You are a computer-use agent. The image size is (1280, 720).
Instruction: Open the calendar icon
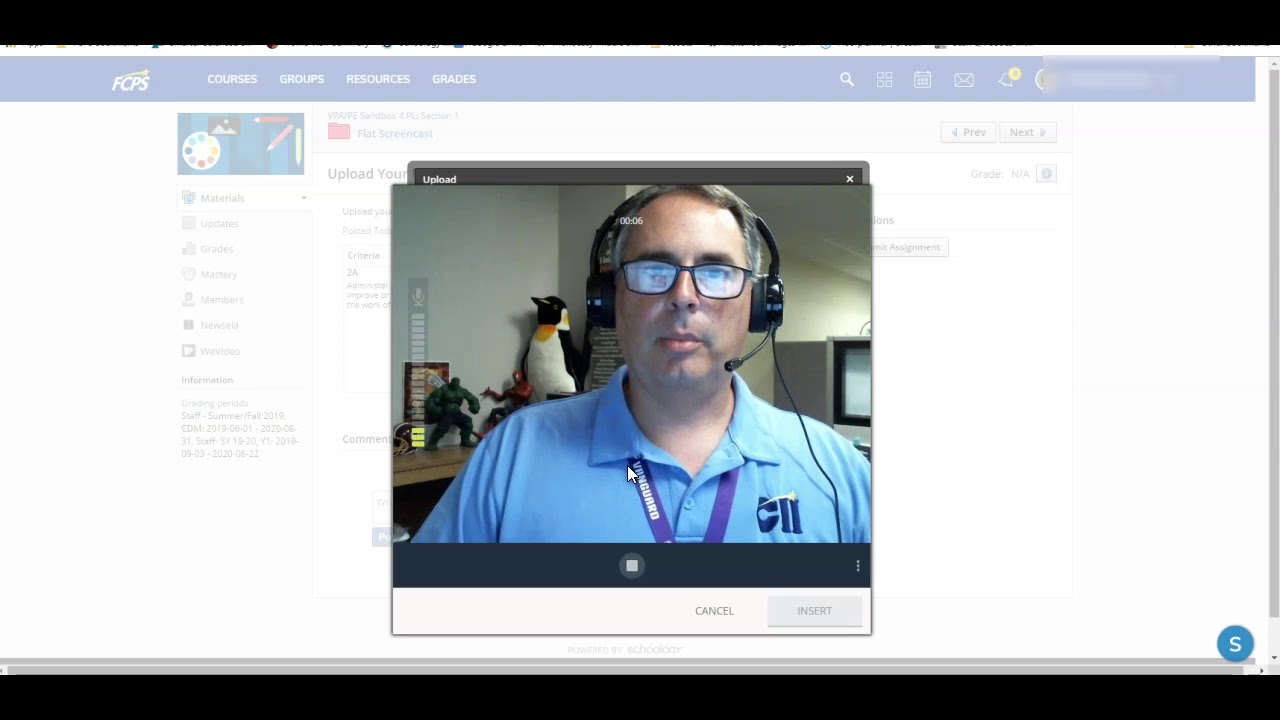point(922,80)
